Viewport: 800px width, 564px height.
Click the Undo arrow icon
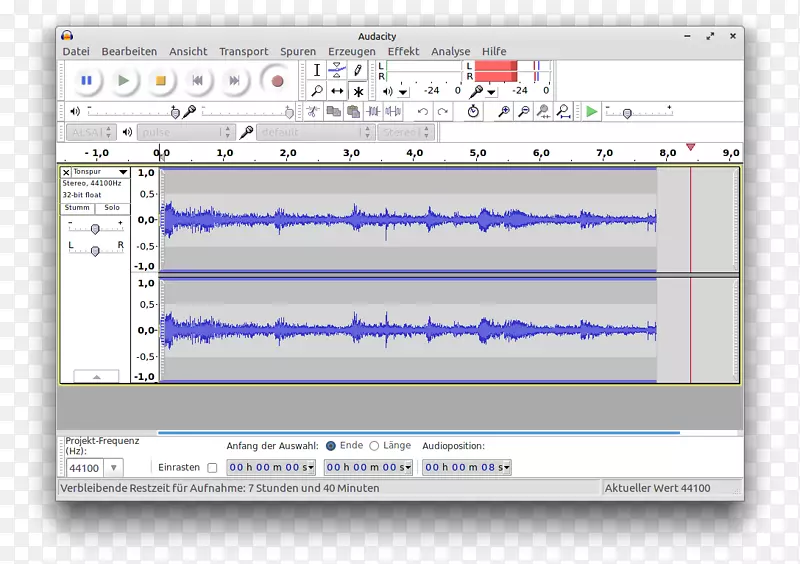click(422, 111)
